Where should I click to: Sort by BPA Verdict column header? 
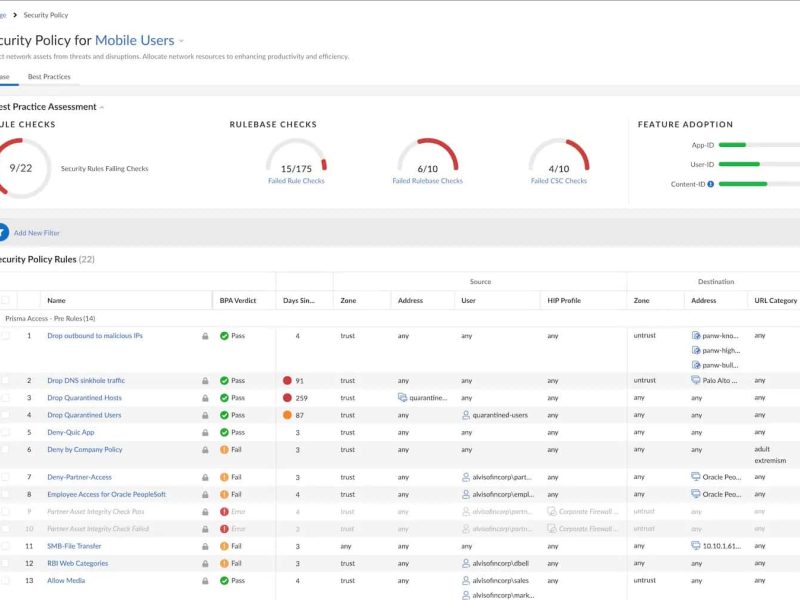(238, 301)
